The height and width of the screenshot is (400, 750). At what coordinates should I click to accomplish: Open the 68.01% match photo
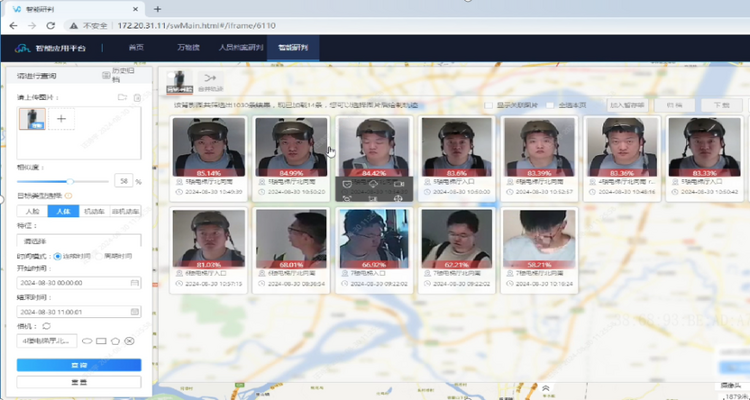292,238
